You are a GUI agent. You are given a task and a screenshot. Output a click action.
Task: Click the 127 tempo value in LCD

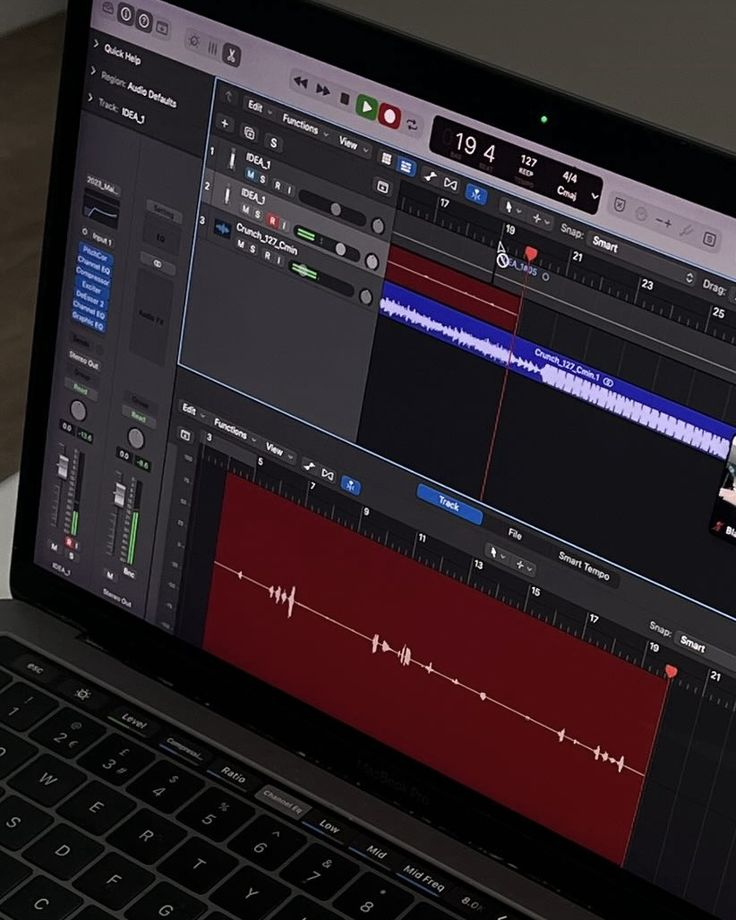click(528, 160)
